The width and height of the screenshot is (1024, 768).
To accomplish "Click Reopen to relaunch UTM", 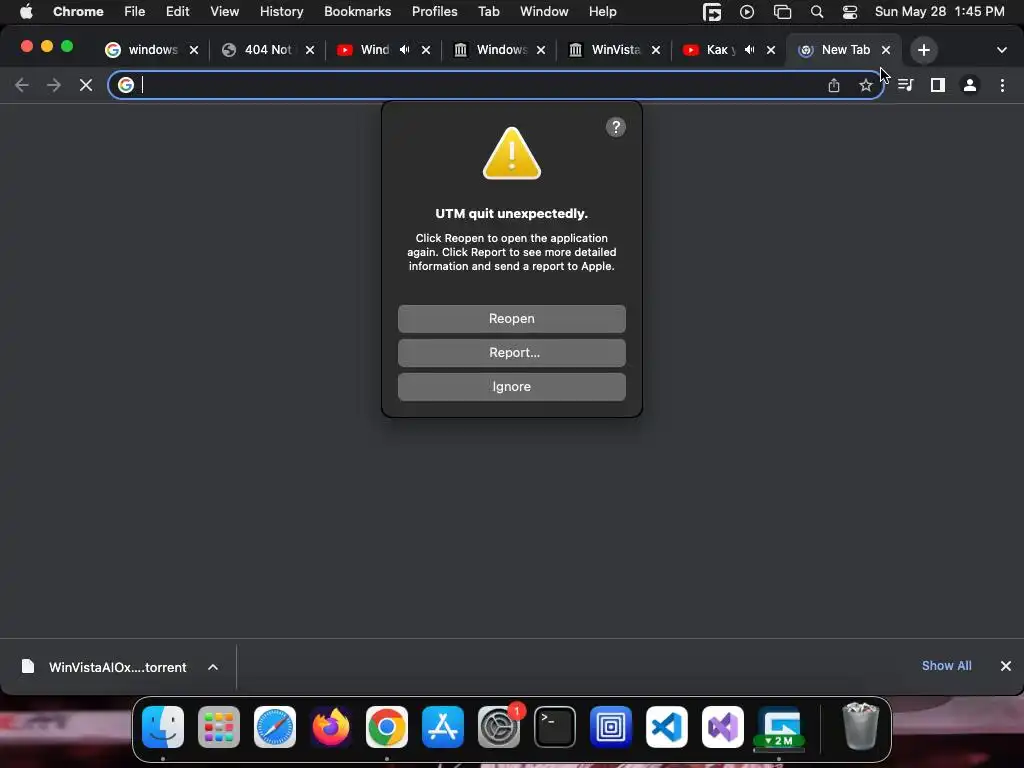I will tap(511, 319).
